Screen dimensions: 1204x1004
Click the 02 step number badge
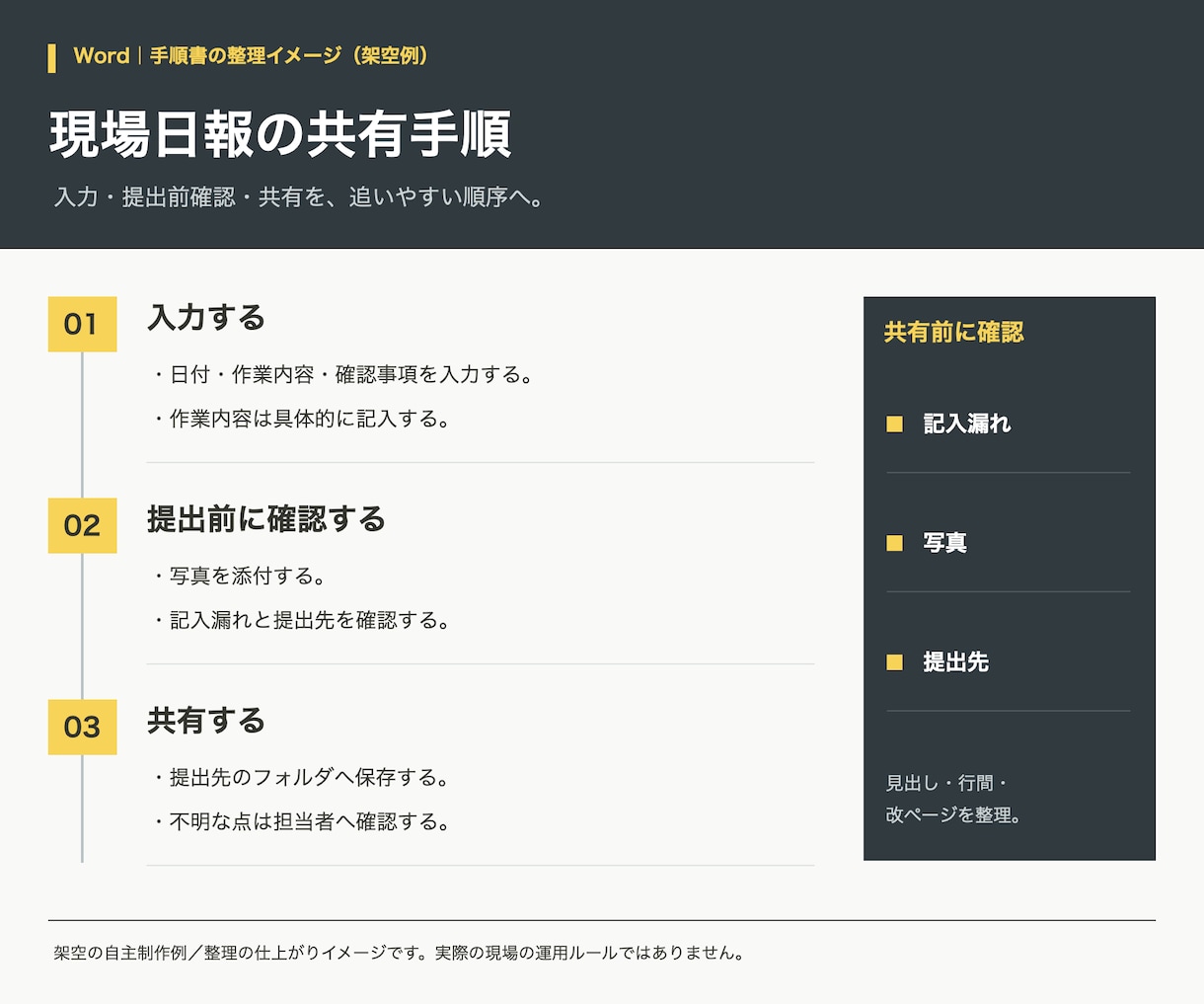82,525
